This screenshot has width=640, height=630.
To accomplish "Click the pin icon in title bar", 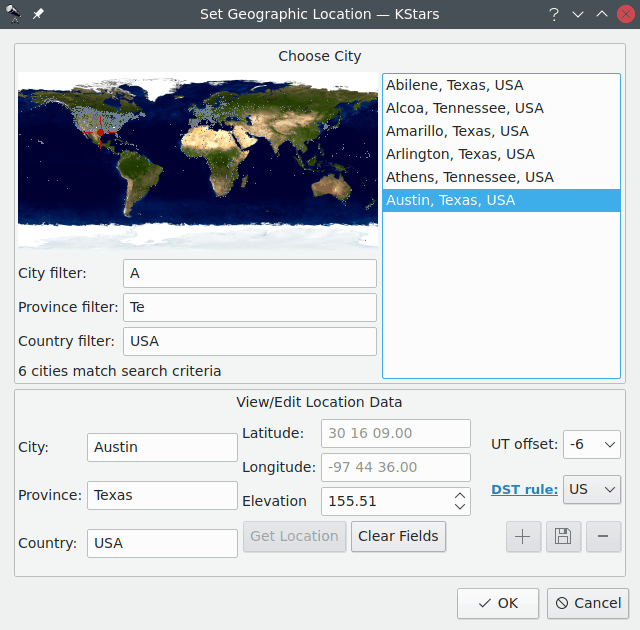I will [x=38, y=14].
